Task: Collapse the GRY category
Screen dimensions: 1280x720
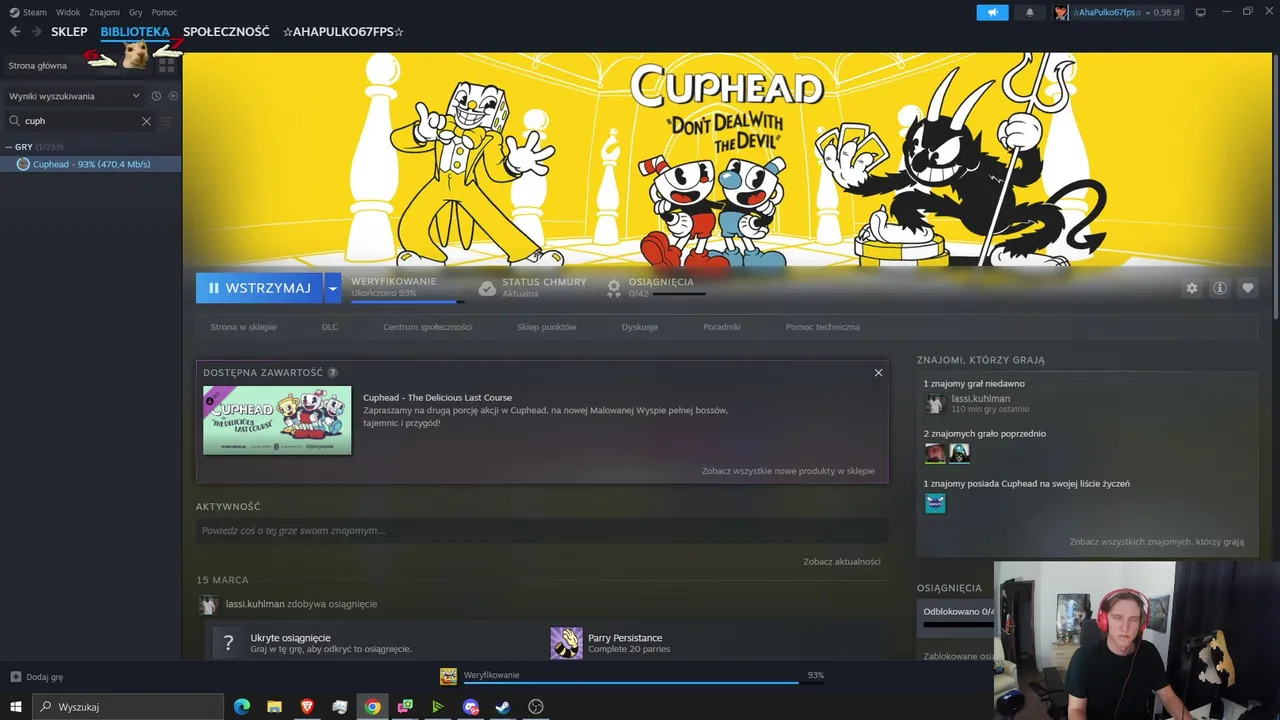Action: pos(9,147)
